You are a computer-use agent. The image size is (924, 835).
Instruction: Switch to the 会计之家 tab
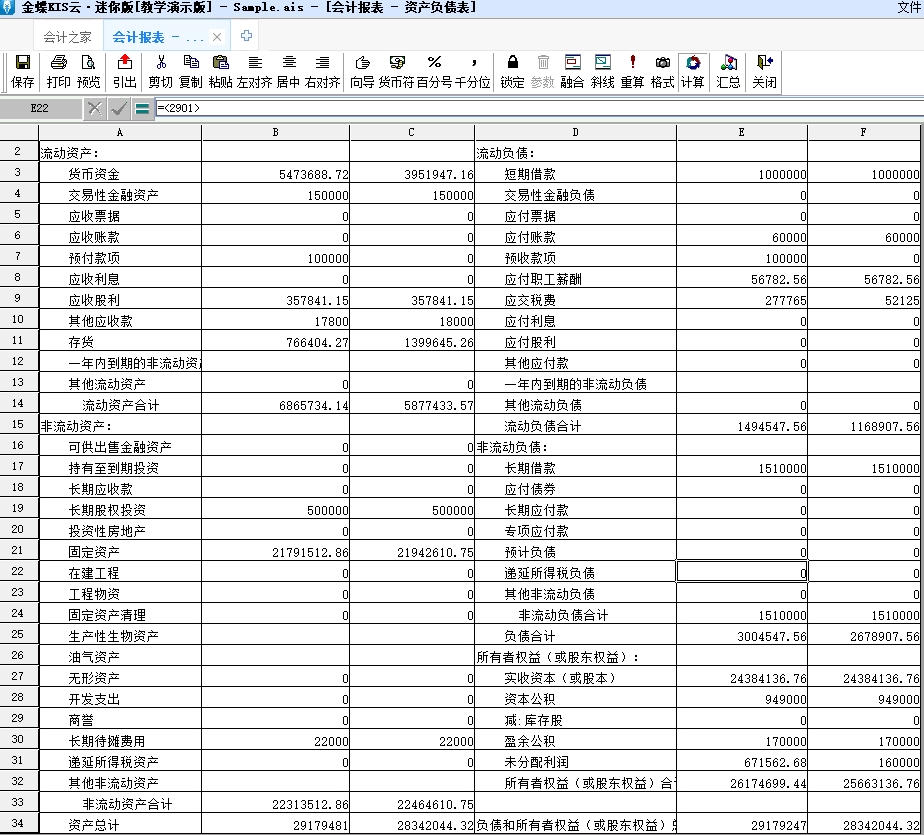click(68, 37)
